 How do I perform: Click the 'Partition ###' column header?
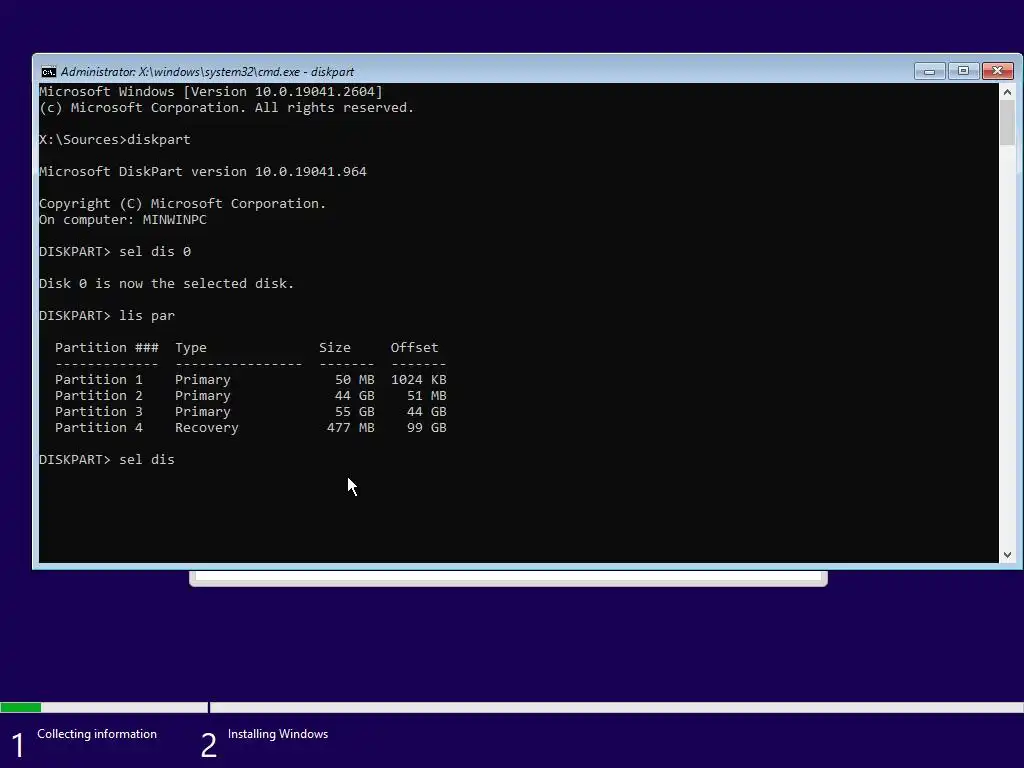[x=106, y=347]
